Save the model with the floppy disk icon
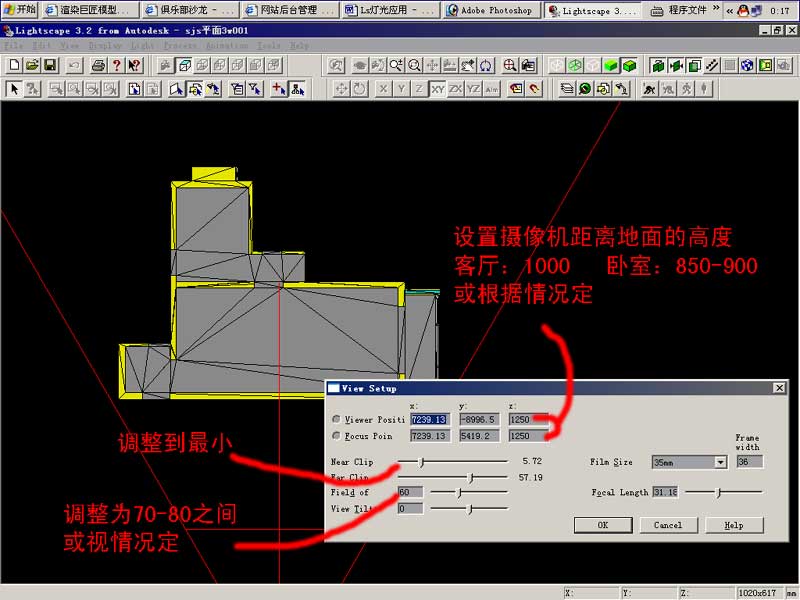 click(50, 65)
